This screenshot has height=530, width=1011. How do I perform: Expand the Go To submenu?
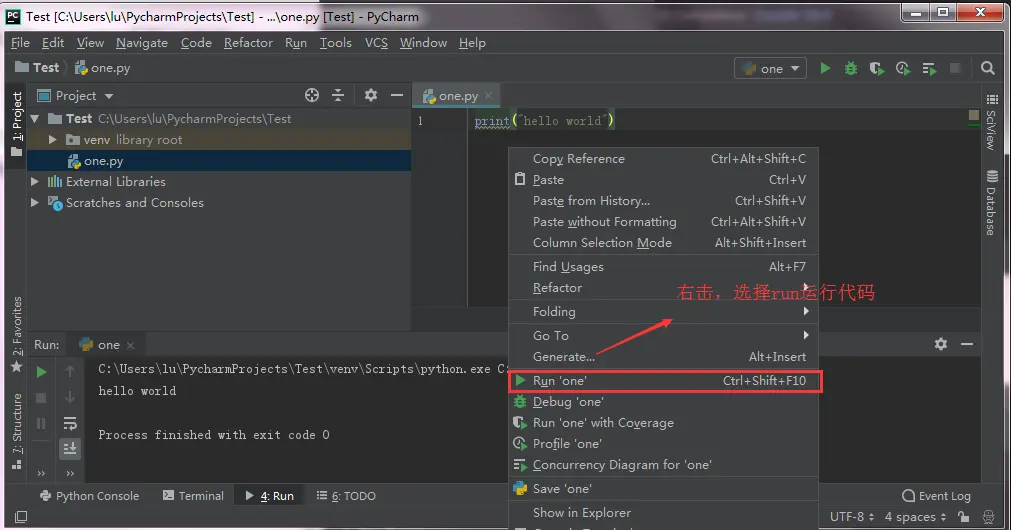(x=663, y=335)
